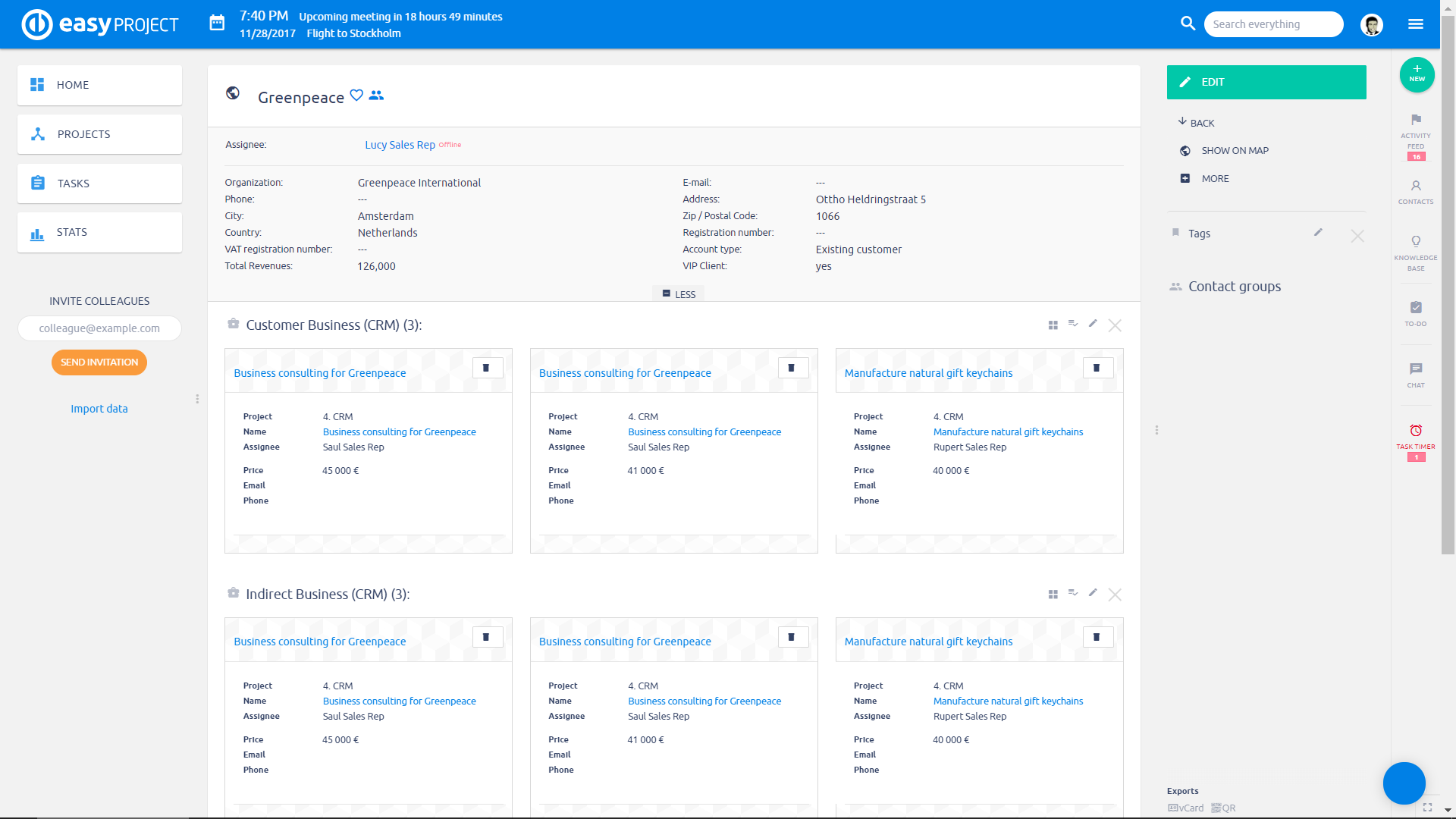
Task: Click the Contact groups heading
Action: pyautogui.click(x=1234, y=287)
